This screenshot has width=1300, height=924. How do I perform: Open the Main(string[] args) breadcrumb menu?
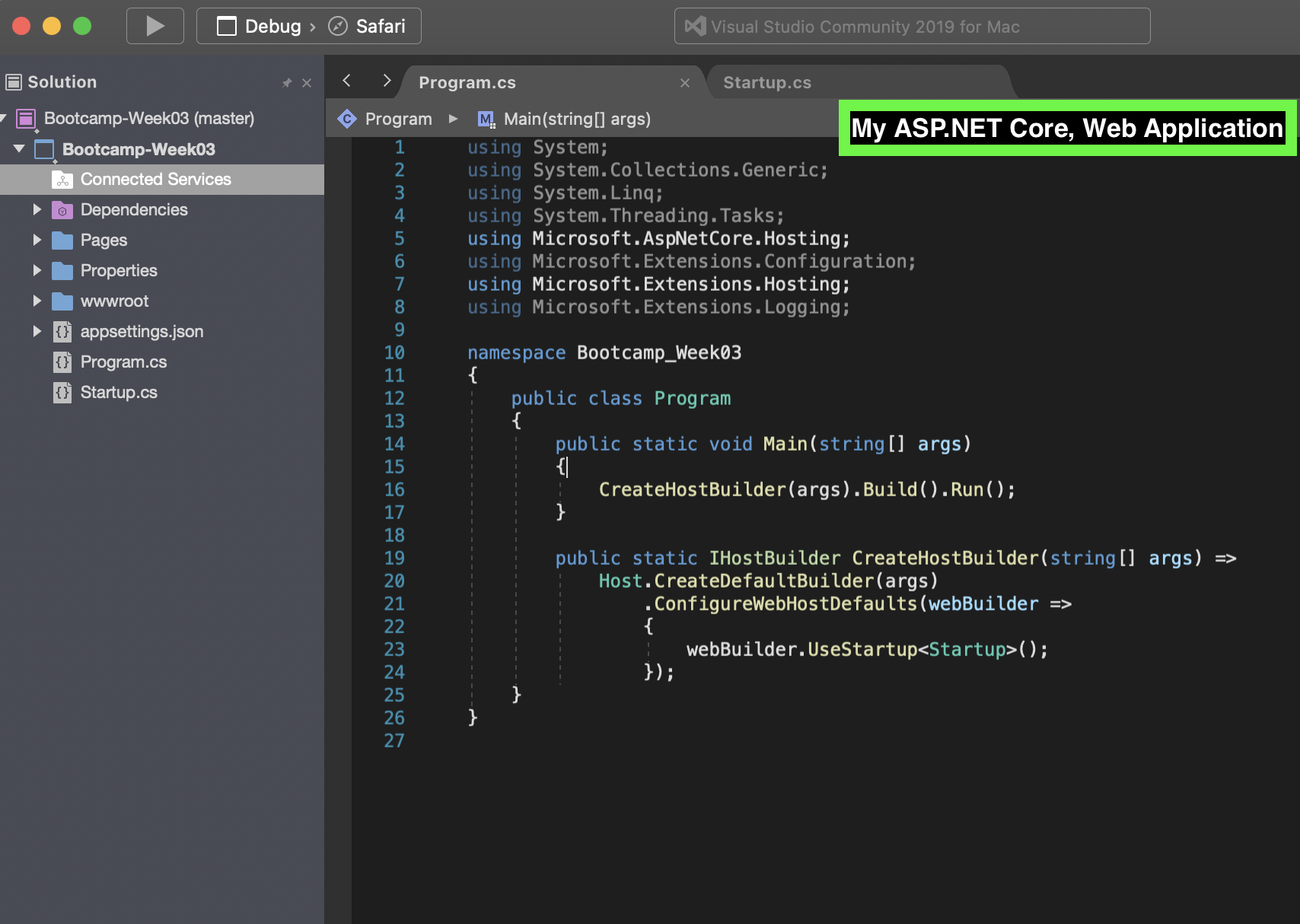[x=576, y=119]
